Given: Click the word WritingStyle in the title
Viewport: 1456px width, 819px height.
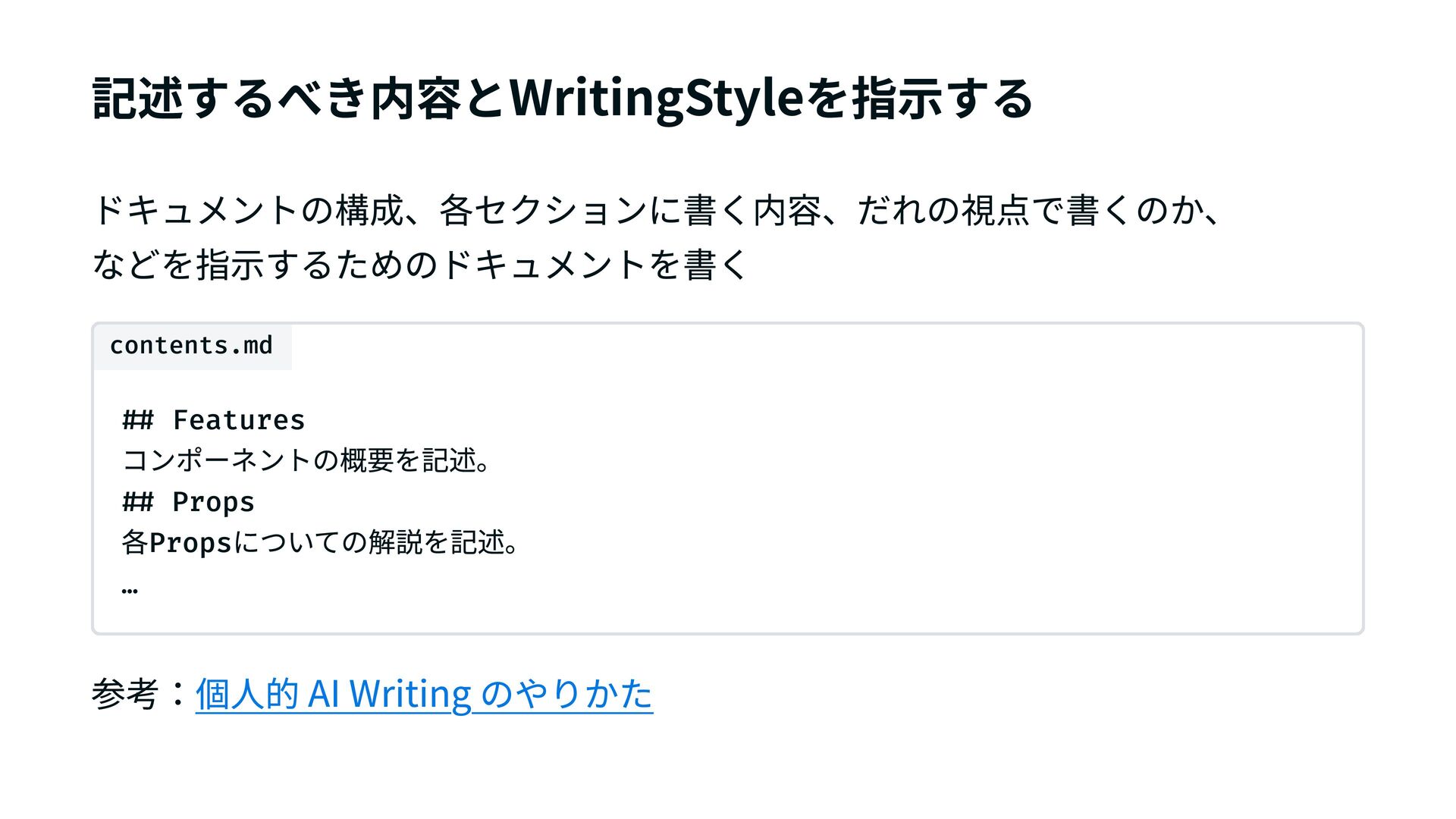Looking at the screenshot, I should click(x=656, y=99).
